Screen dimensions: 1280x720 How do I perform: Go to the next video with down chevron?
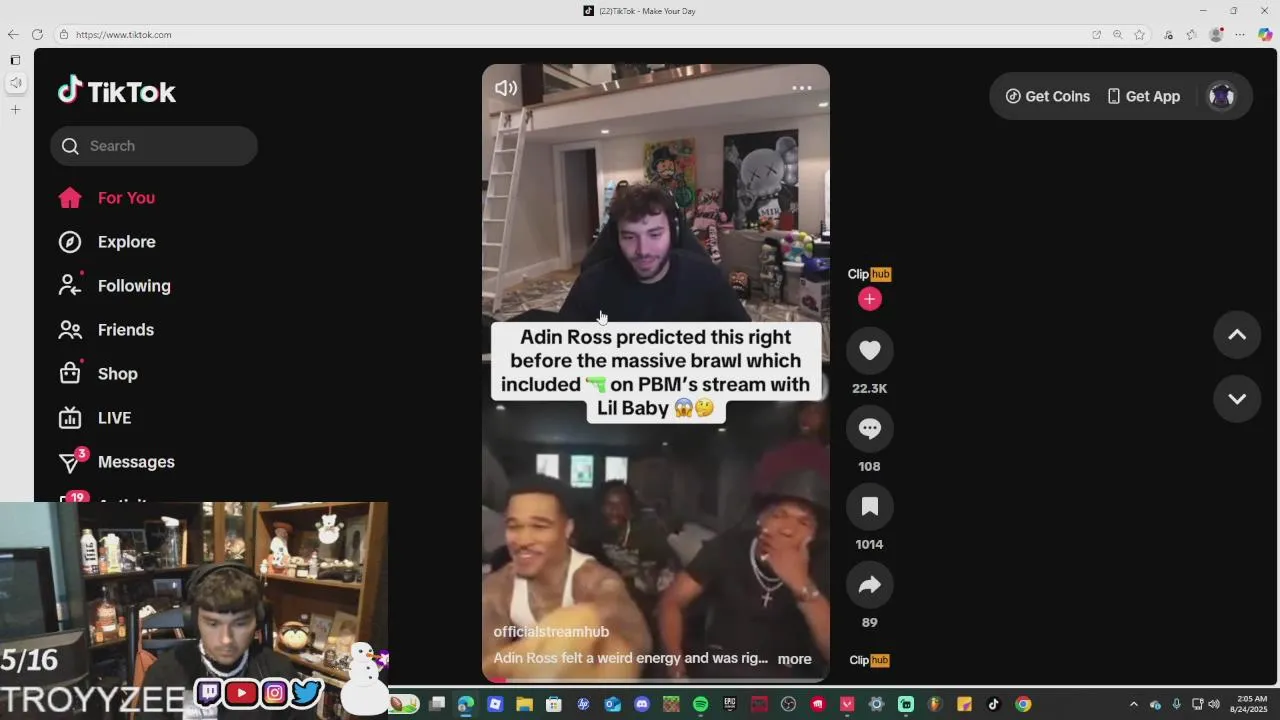coord(1237,399)
